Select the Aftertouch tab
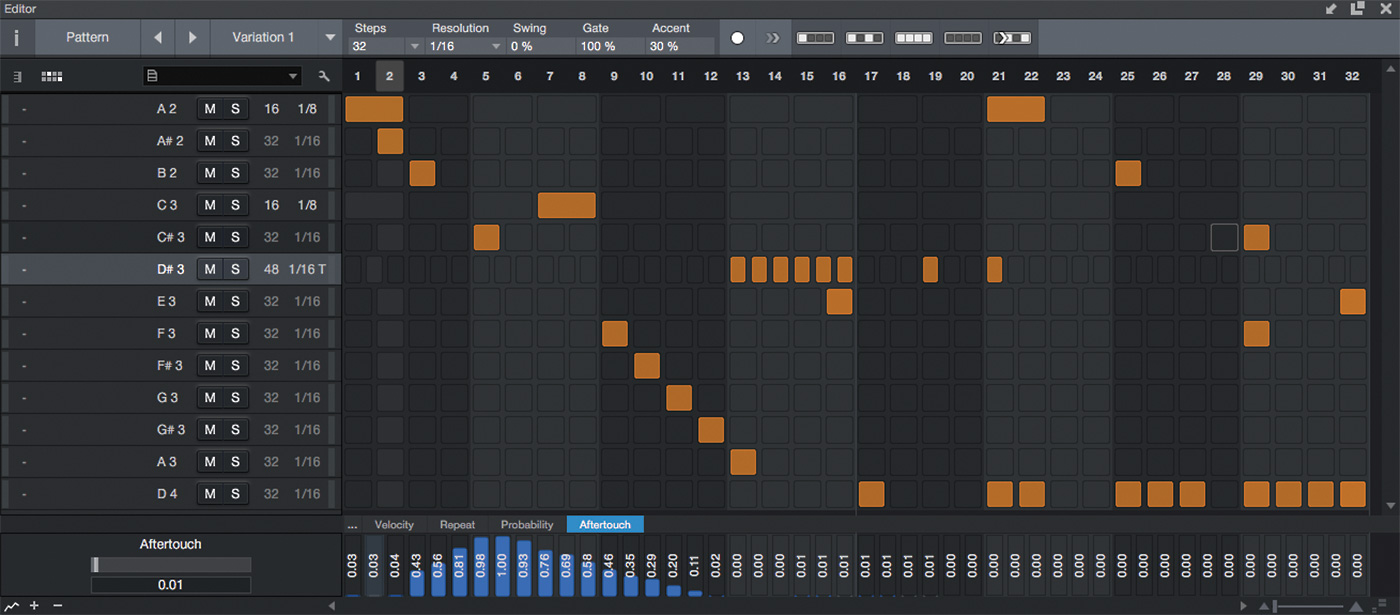 (x=605, y=525)
